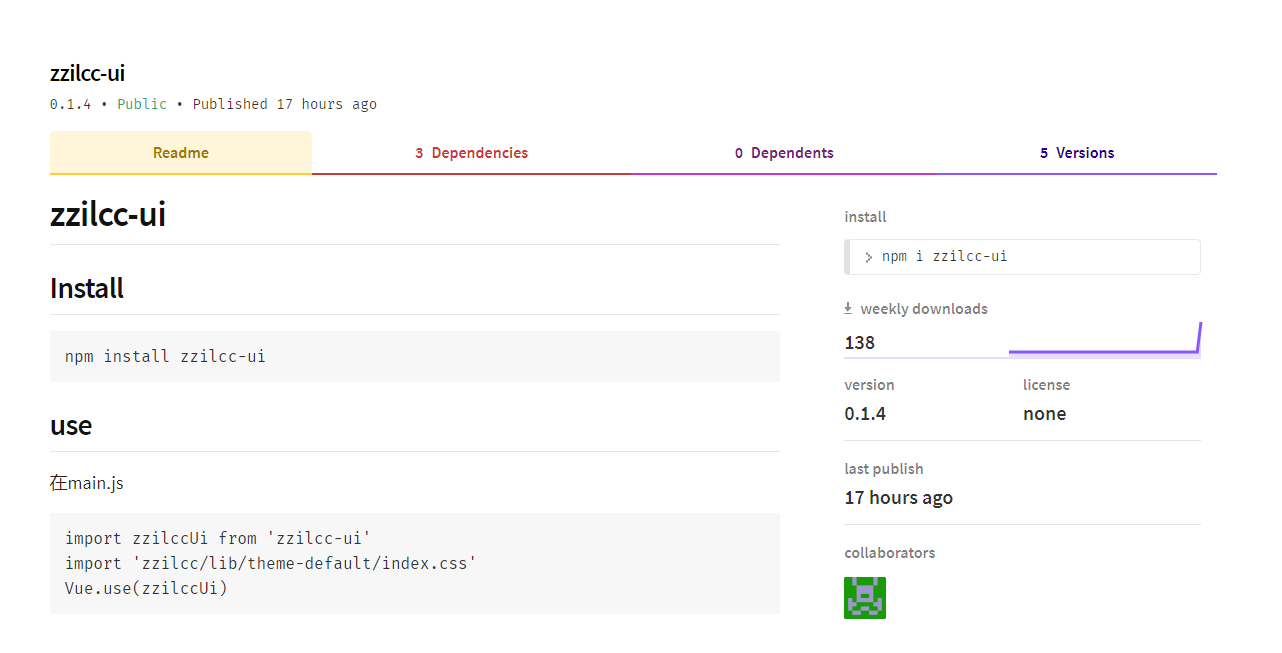
Task: Click the sidebar version value 0.1.4
Action: [x=865, y=414]
